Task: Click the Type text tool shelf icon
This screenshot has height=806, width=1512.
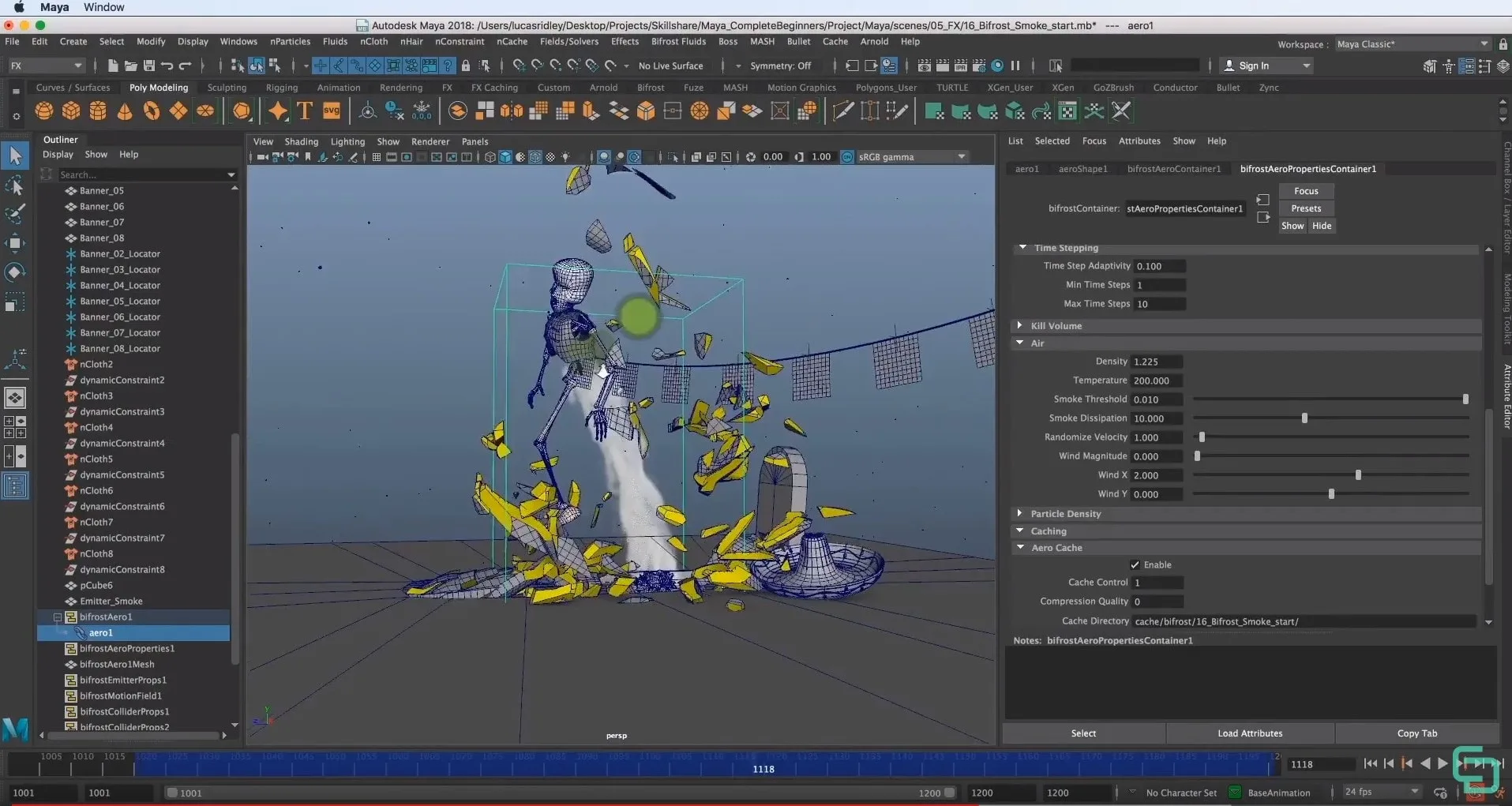Action: click(x=304, y=111)
